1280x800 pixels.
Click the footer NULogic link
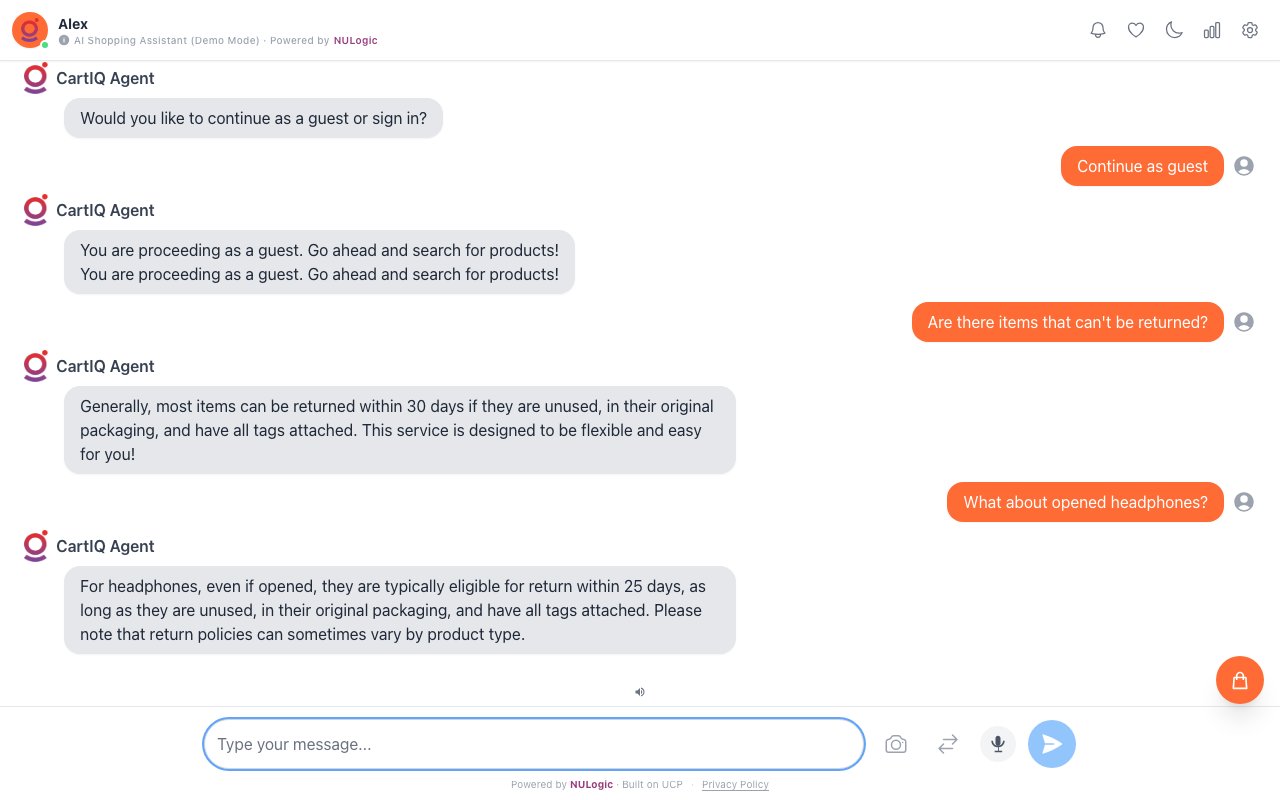(x=591, y=785)
